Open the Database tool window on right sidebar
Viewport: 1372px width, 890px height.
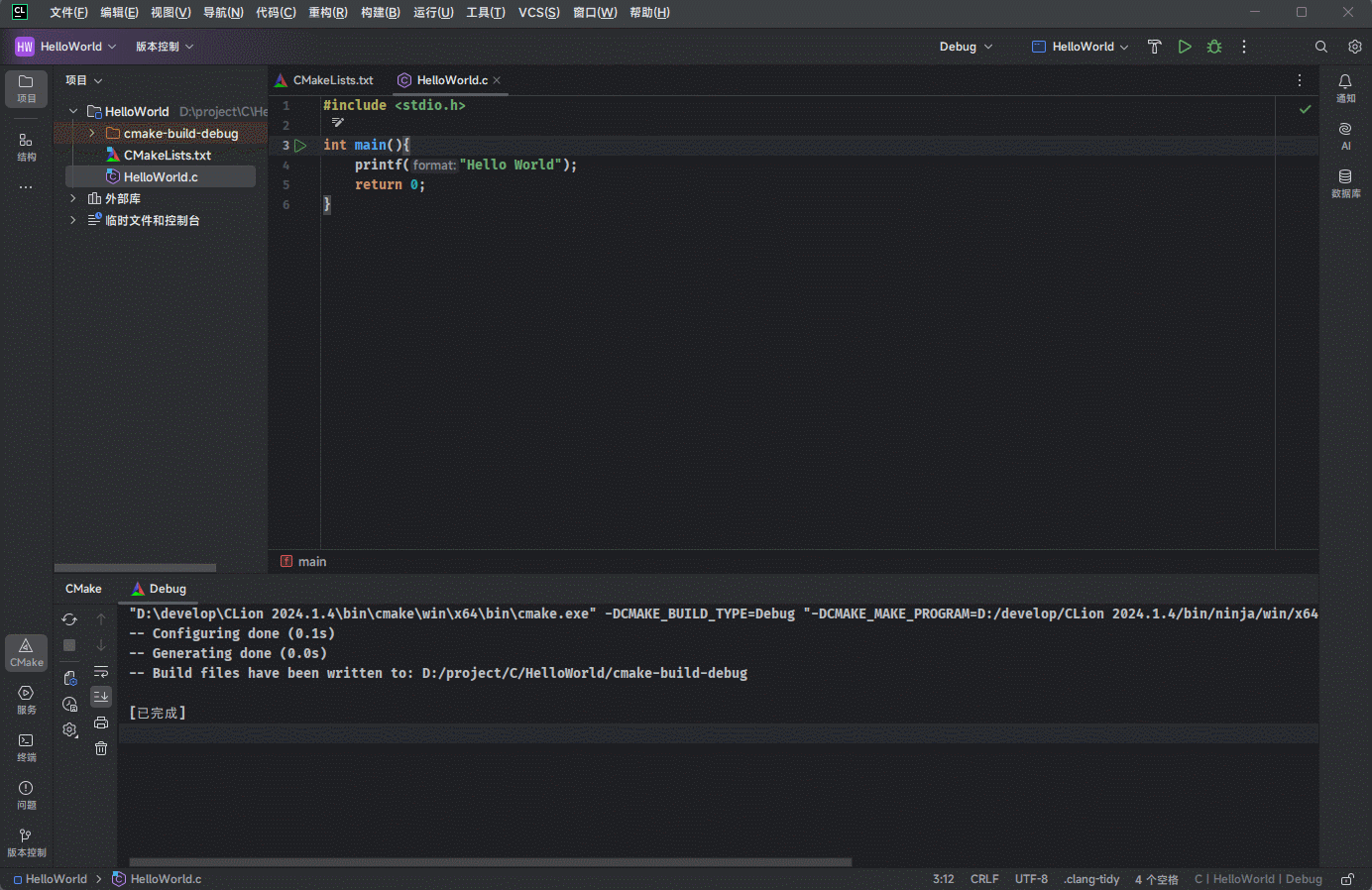click(x=1345, y=182)
